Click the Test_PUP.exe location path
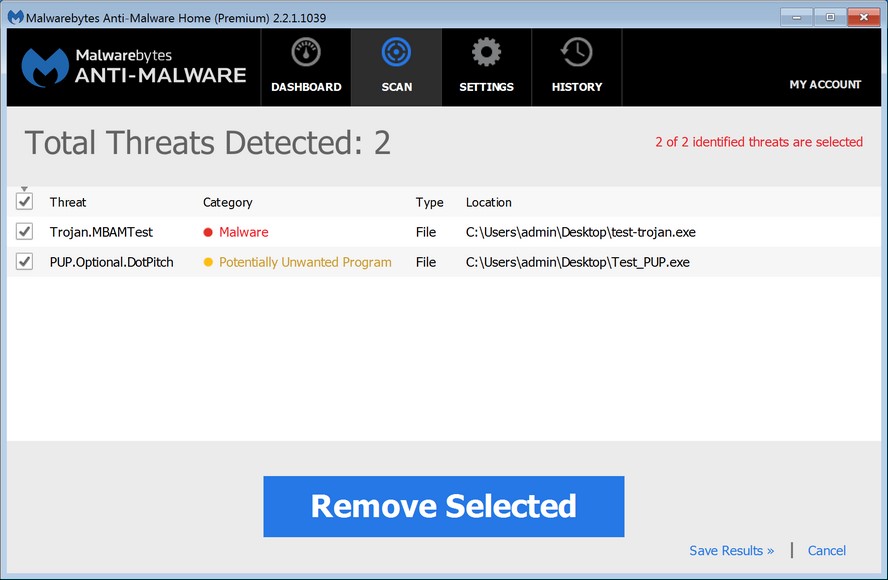 point(578,262)
